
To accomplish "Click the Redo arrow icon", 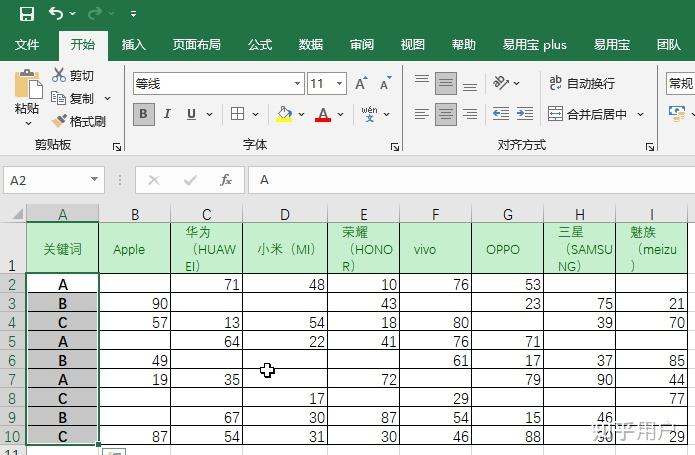I will 94,14.
